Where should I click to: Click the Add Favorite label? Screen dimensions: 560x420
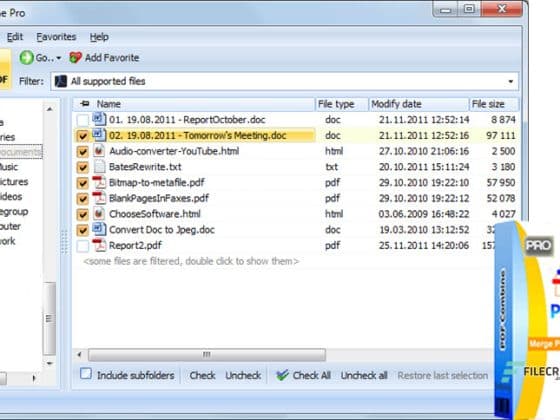pyautogui.click(x=112, y=58)
